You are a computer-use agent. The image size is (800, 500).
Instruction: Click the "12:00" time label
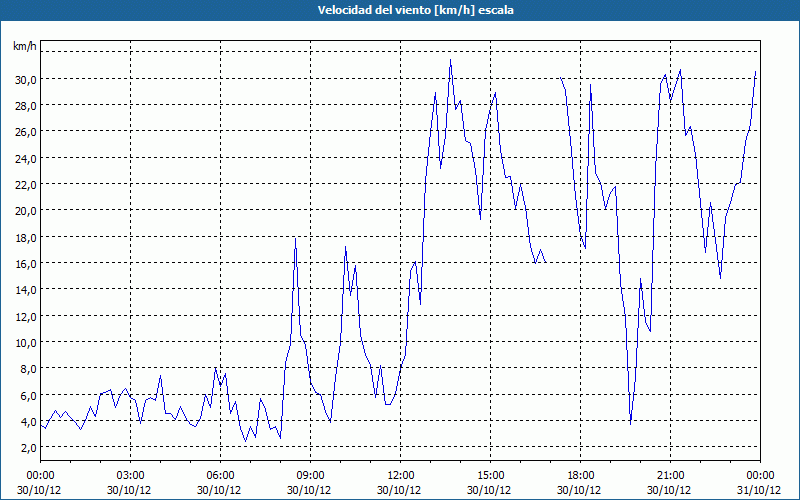point(401,475)
